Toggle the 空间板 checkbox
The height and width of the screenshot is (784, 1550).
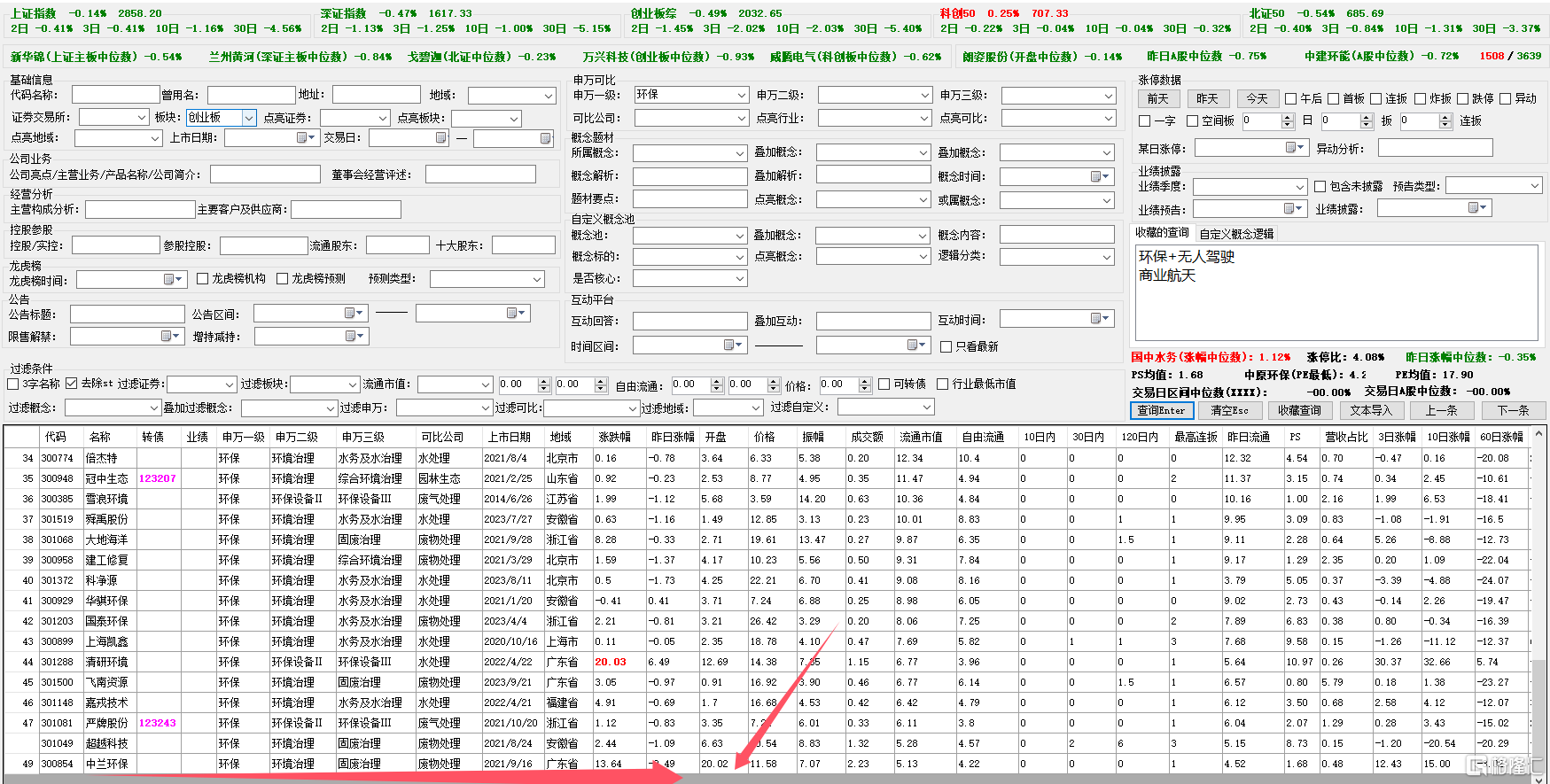pos(1193,120)
